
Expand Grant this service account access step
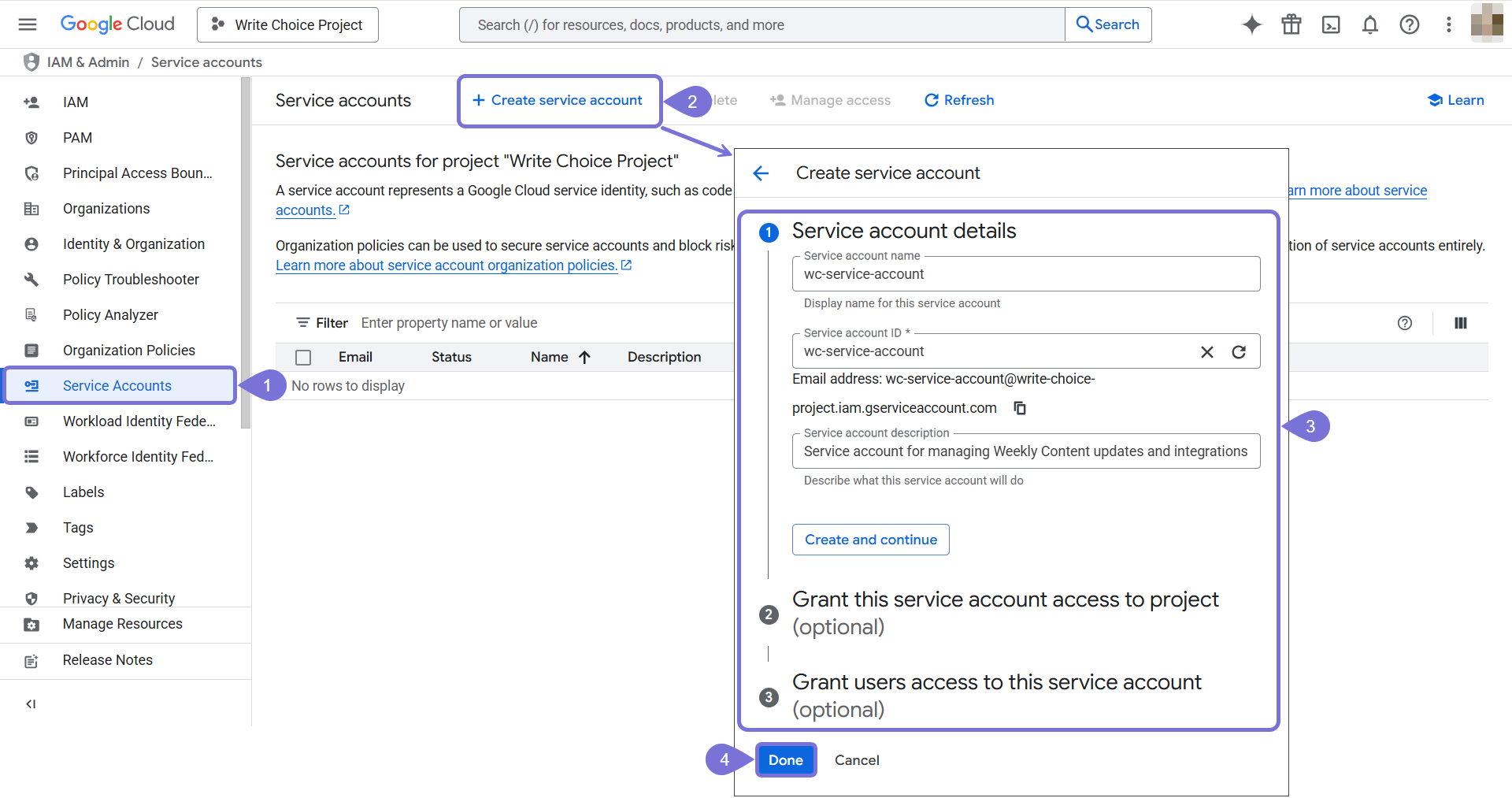coord(1005,613)
